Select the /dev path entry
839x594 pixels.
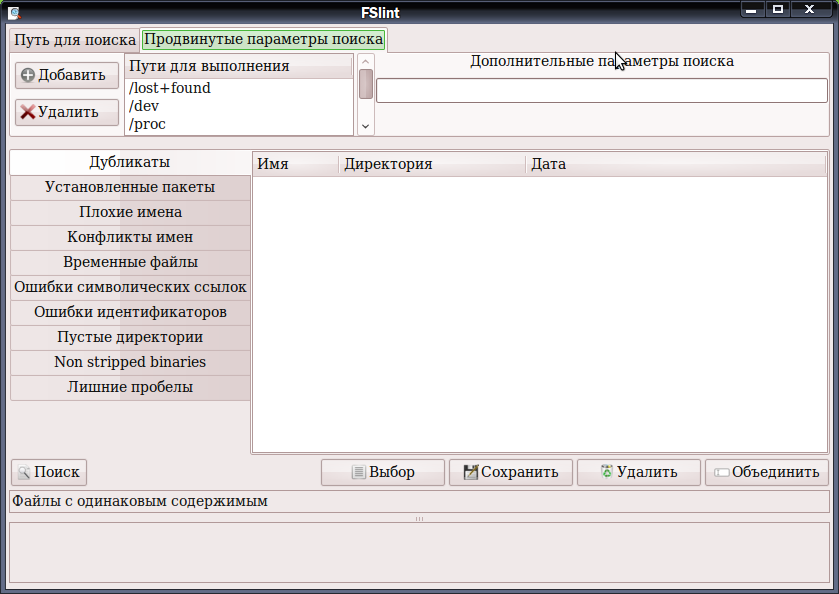coord(239,106)
